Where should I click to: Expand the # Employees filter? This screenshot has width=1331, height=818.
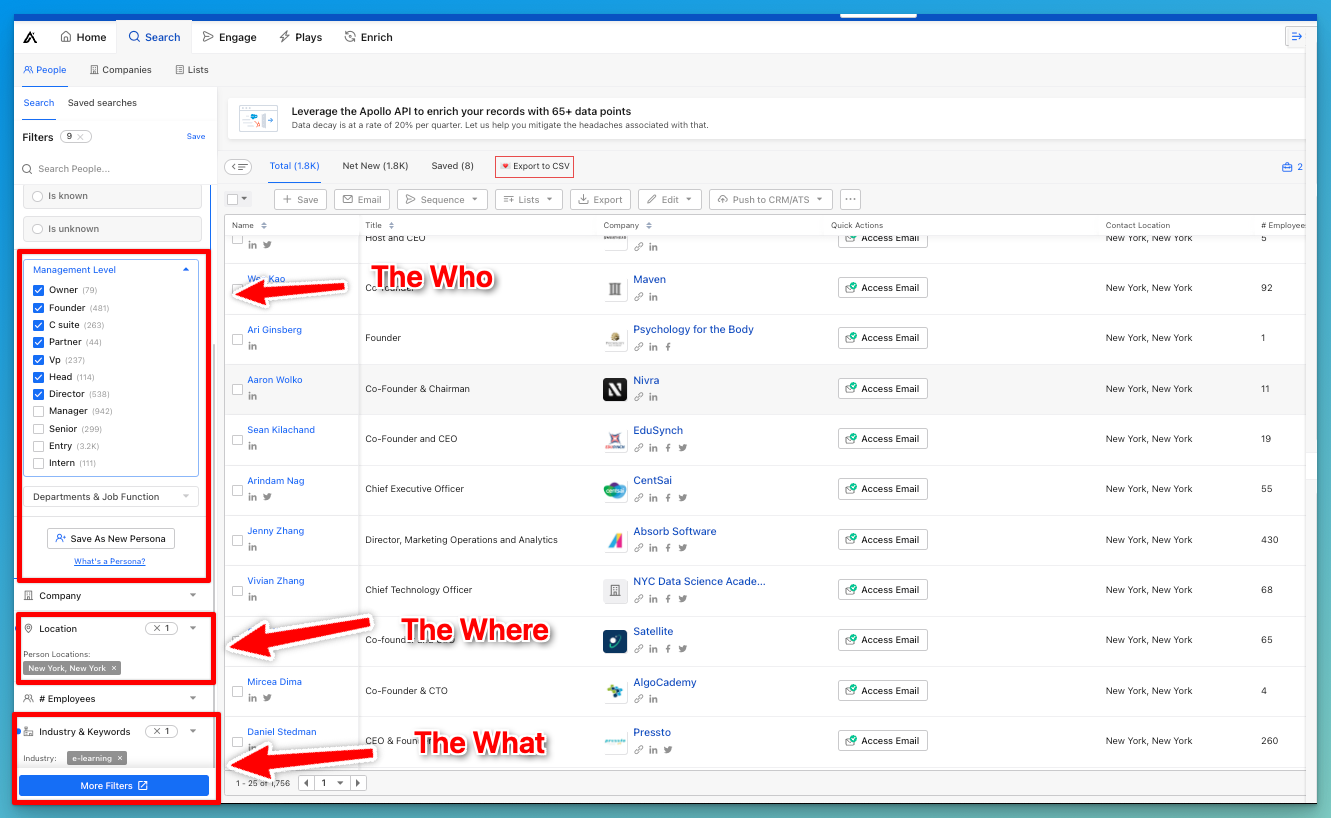pos(193,698)
